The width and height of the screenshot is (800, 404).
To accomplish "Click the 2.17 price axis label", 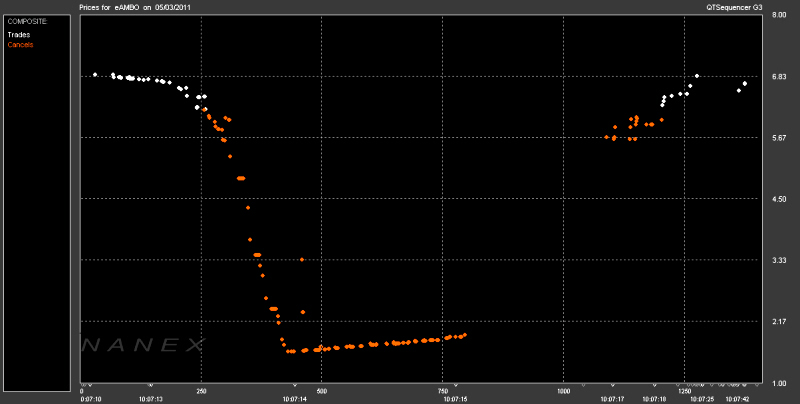I will [779, 321].
